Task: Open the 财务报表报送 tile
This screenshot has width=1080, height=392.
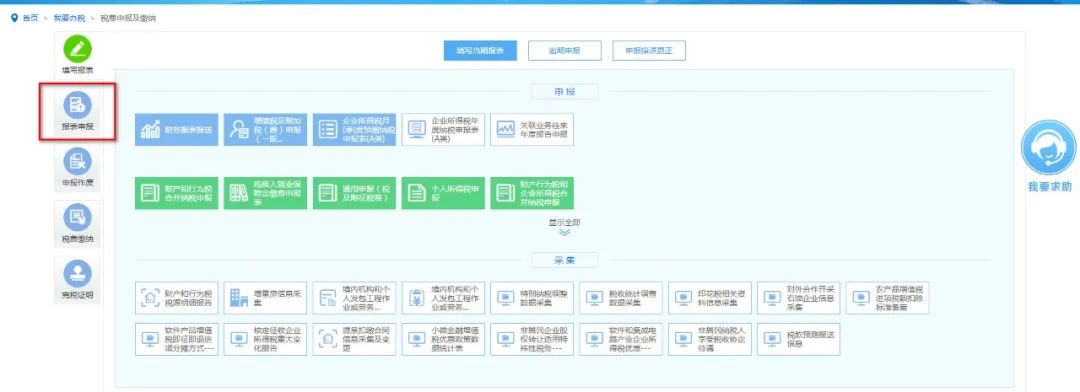Action: pyautogui.click(x=176, y=130)
